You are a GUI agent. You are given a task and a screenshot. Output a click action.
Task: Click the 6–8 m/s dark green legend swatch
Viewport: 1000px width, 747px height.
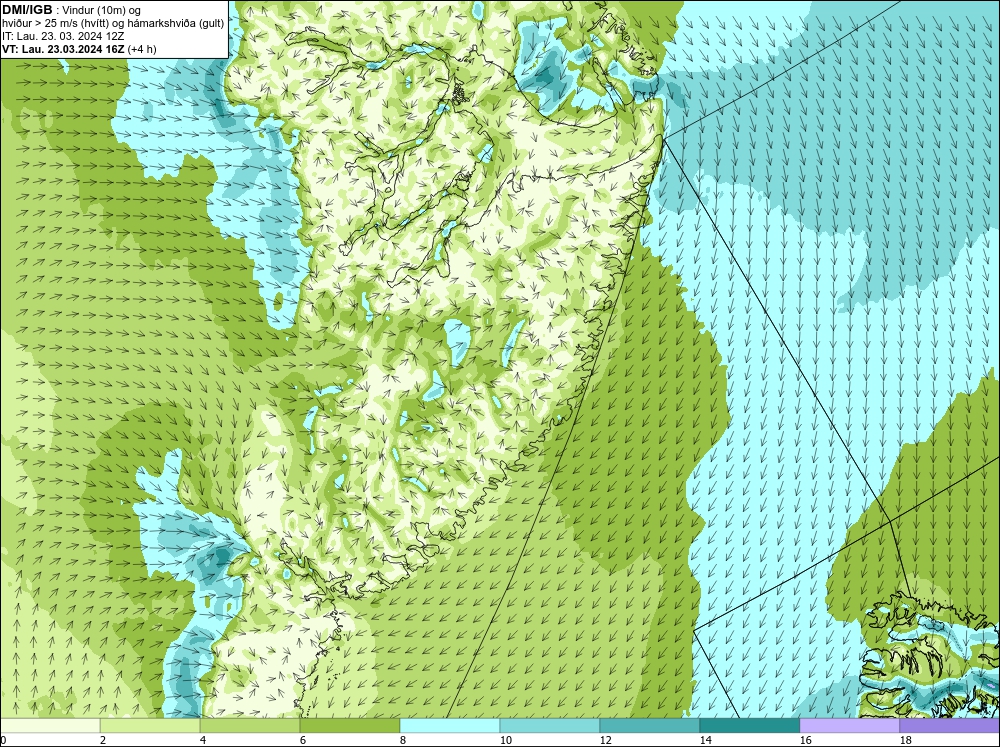[349, 725]
